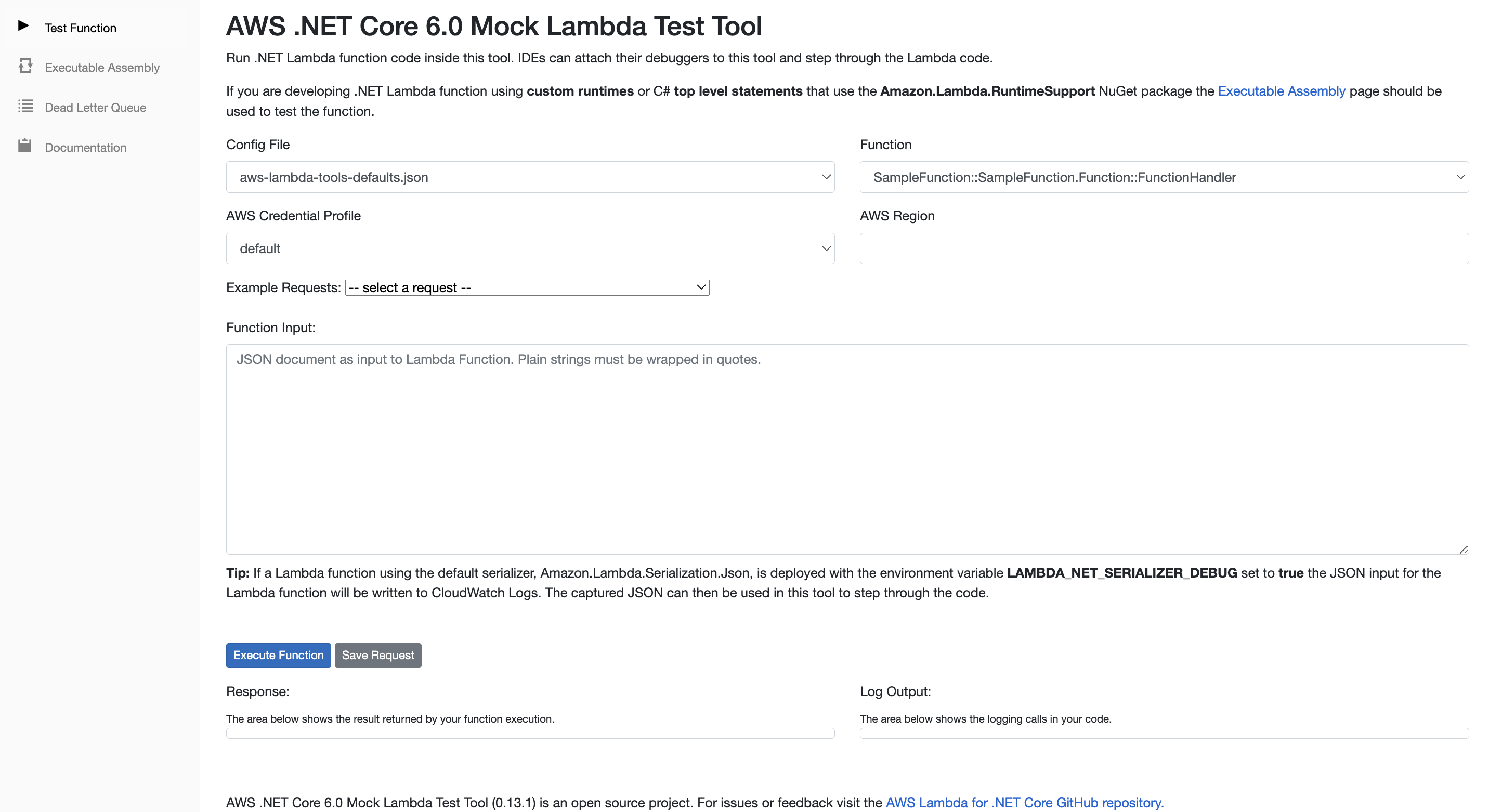
Task: Click inside the AWS Region field
Action: (x=1164, y=248)
